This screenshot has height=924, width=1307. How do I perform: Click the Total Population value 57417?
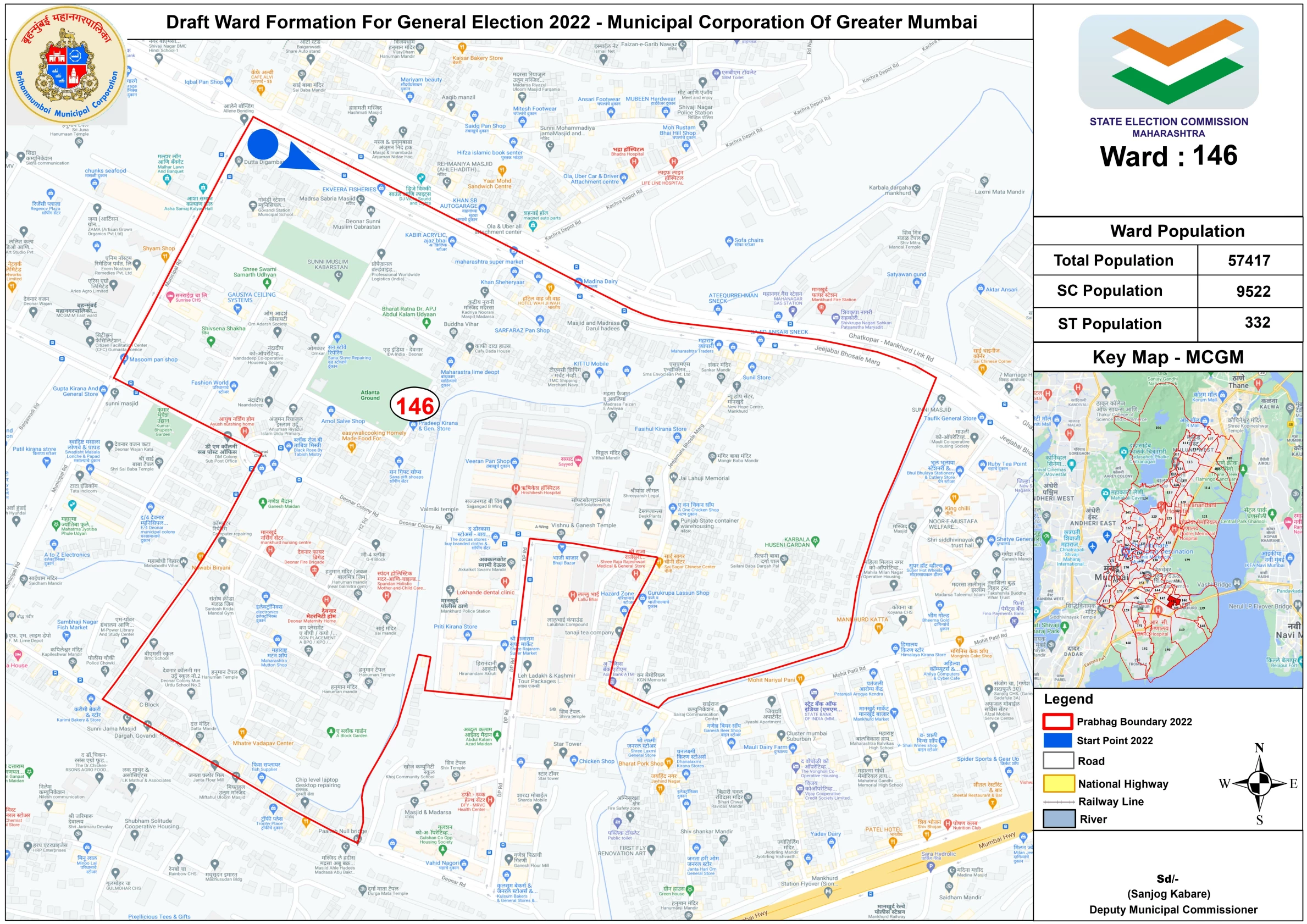pos(1249,261)
